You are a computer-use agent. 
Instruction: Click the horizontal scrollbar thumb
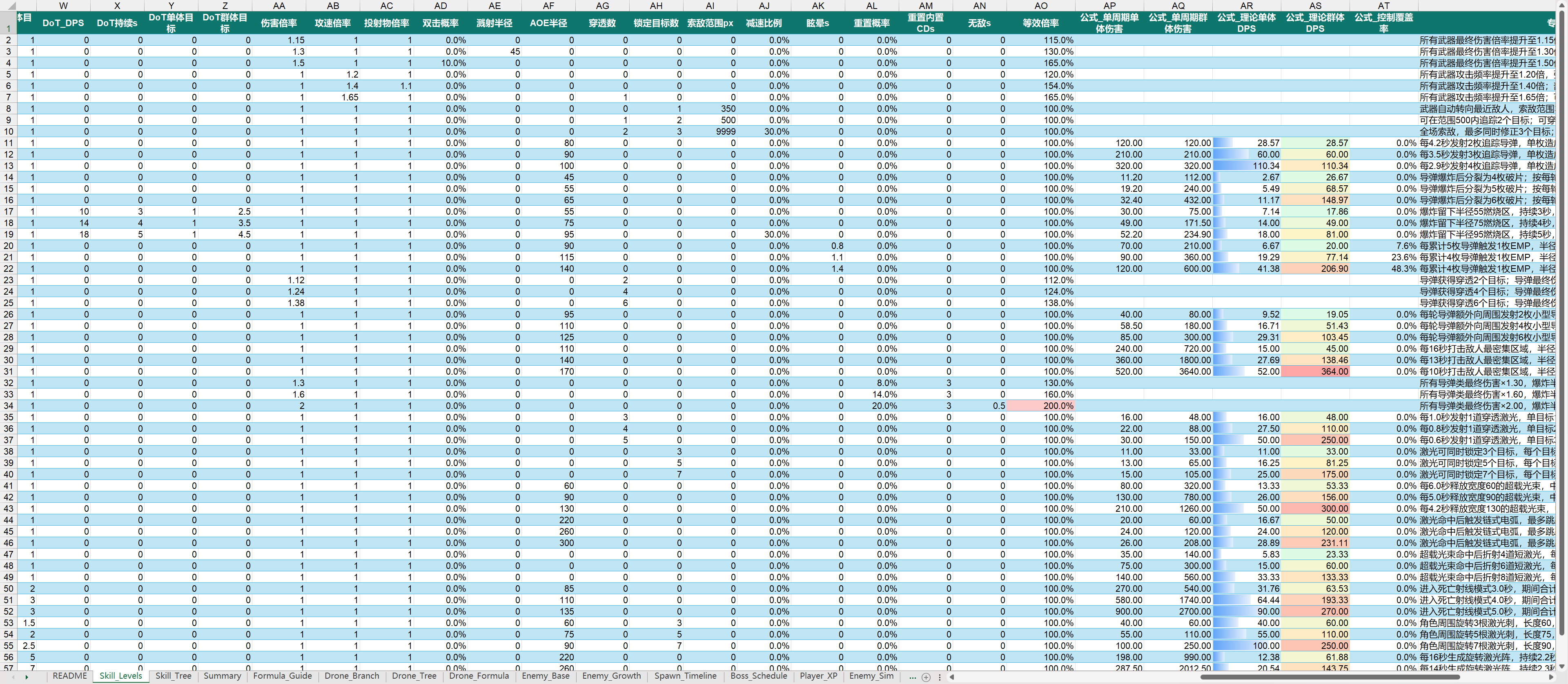pos(1330,677)
